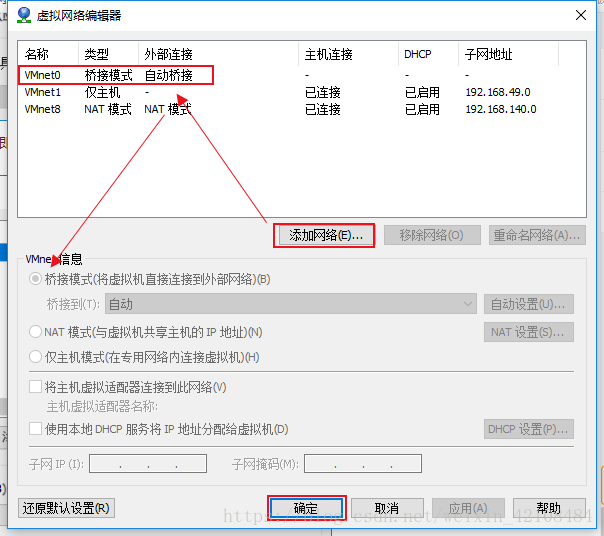Close the 虚拟网络编辑器 dialog
The width and height of the screenshot is (604, 536).
coord(581,15)
